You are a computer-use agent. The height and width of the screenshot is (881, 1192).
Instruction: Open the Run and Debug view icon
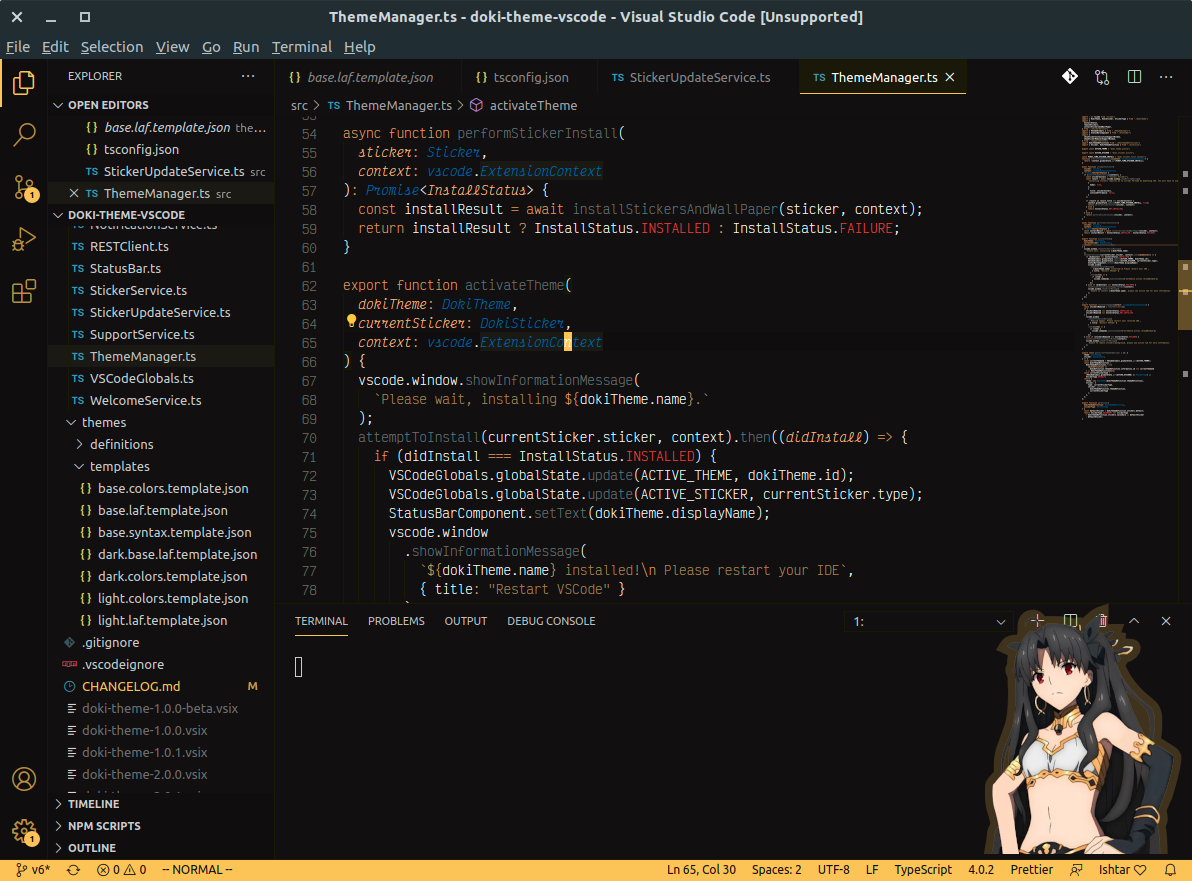click(x=24, y=239)
